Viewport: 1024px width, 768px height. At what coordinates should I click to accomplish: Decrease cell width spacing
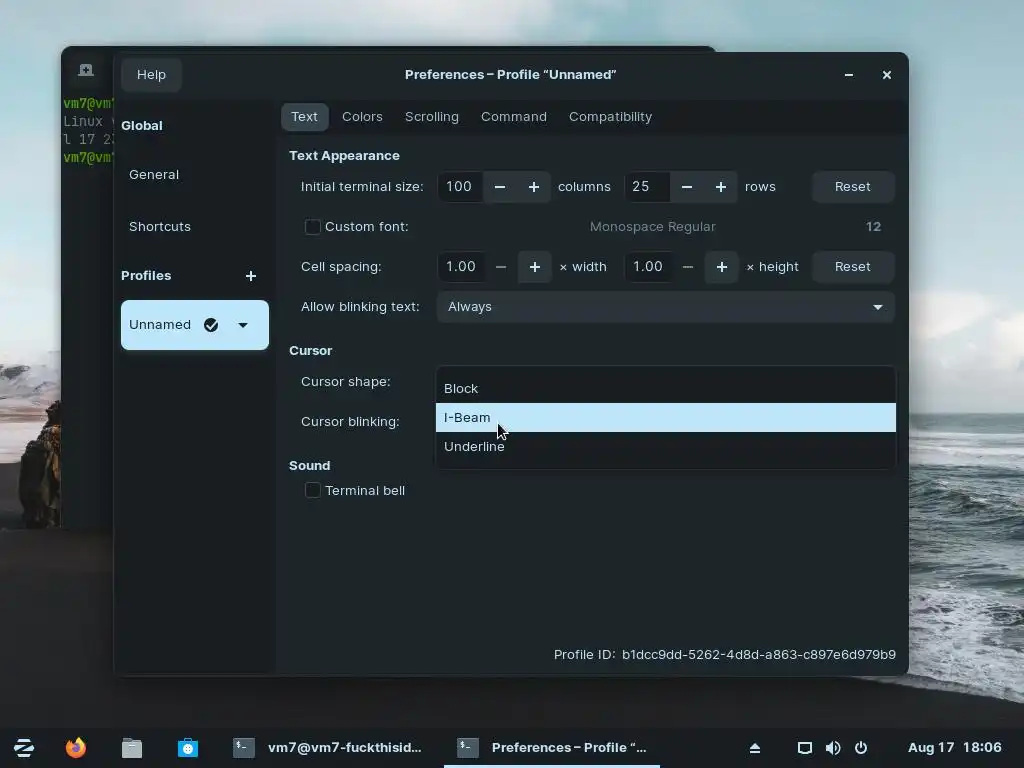(501, 266)
